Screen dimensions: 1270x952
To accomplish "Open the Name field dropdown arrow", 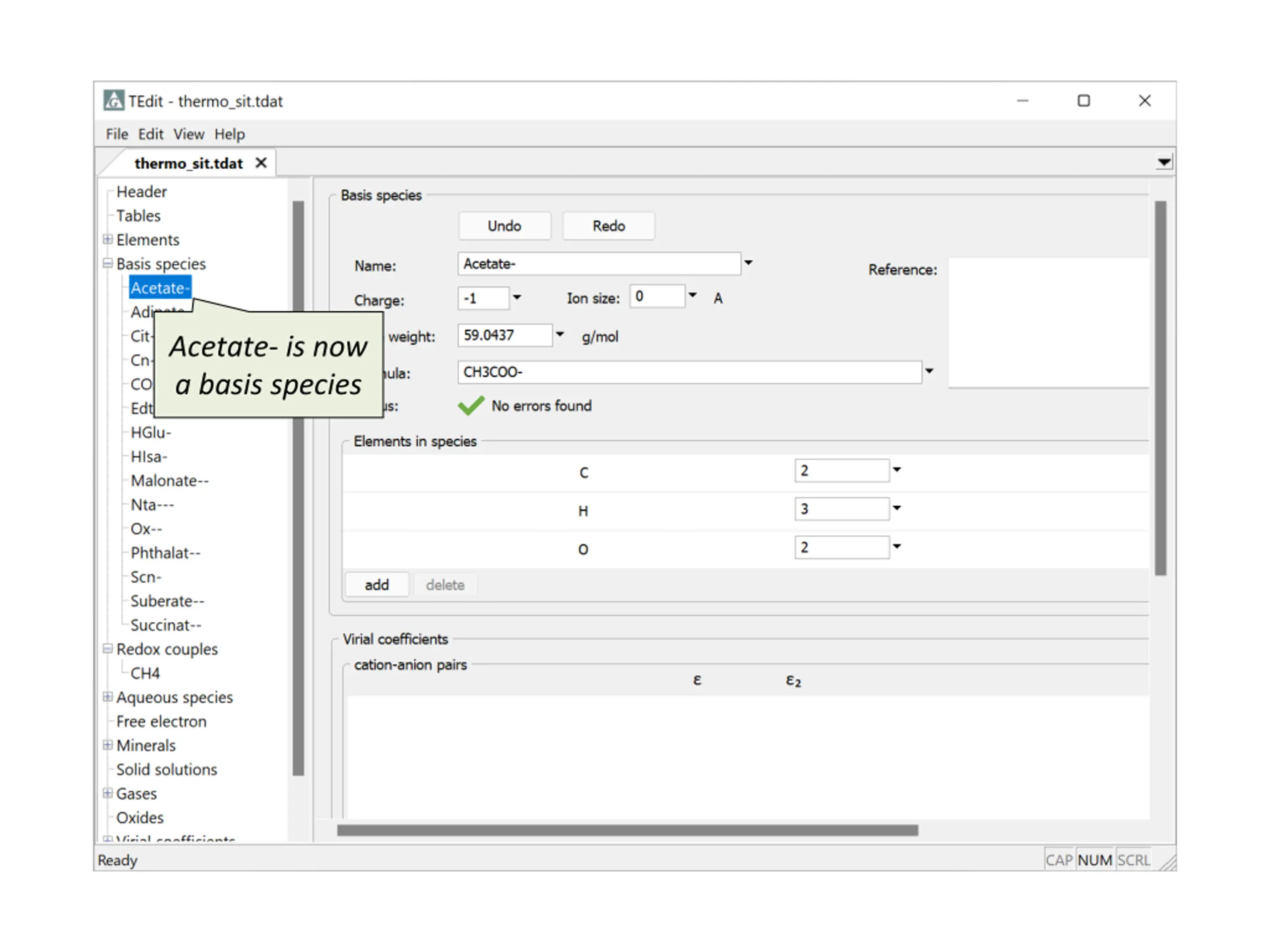I will tap(748, 263).
